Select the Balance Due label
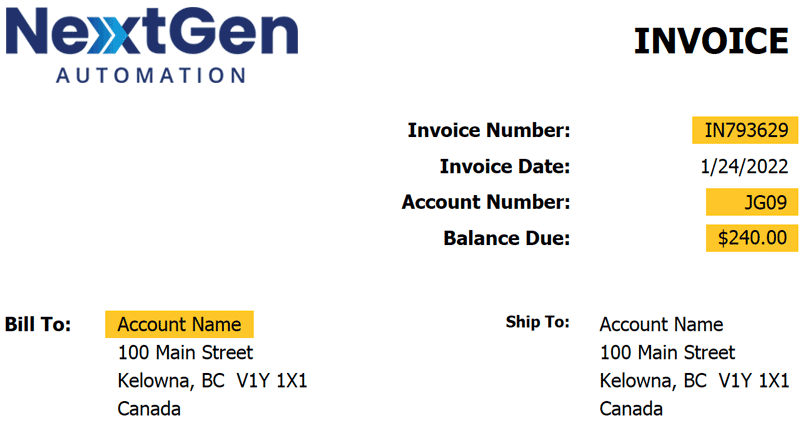The image size is (800, 437). (506, 238)
